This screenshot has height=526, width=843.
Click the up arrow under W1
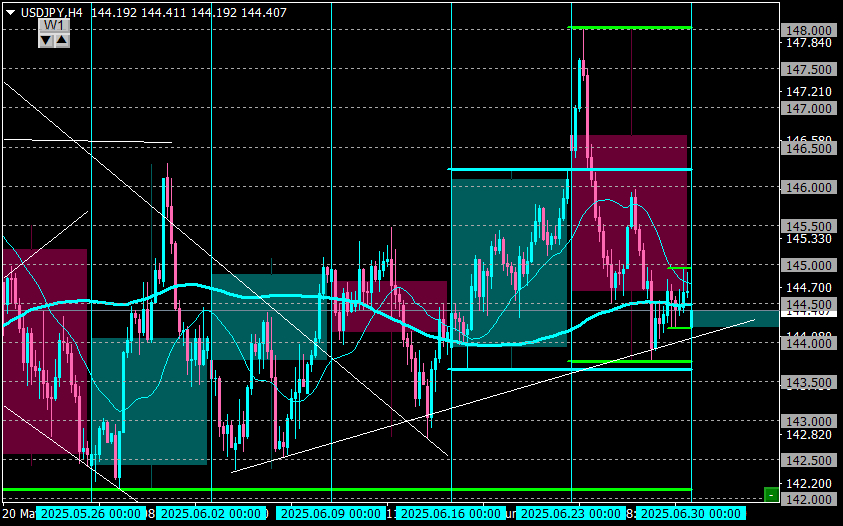pyautogui.click(x=62, y=40)
